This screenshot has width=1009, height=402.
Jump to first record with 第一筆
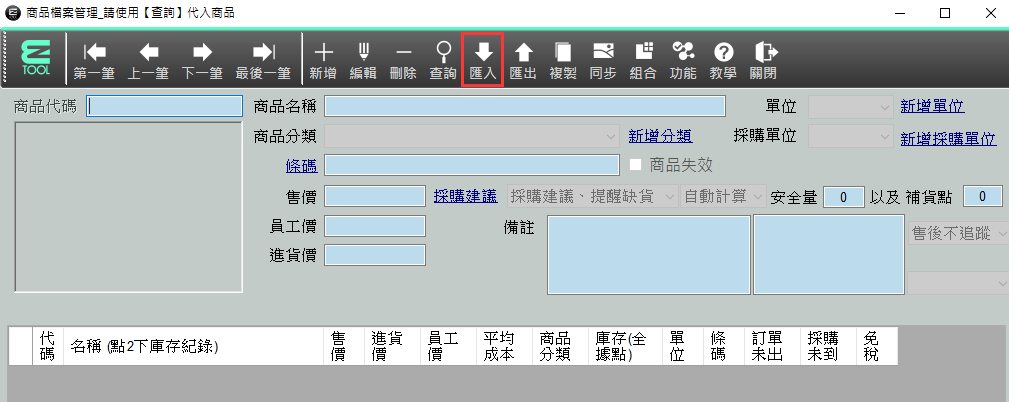94,61
